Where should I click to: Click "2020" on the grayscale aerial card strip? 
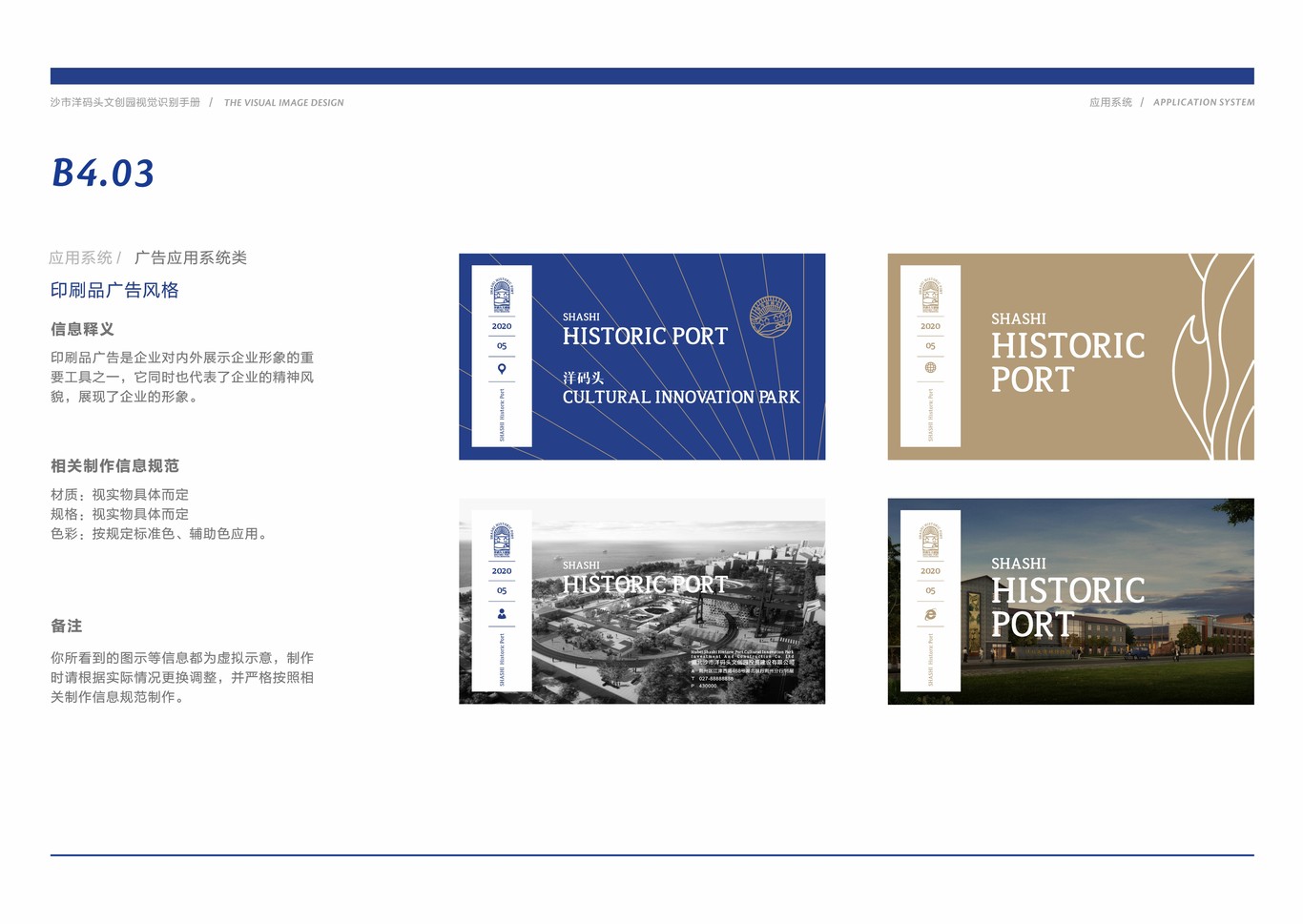coord(502,571)
